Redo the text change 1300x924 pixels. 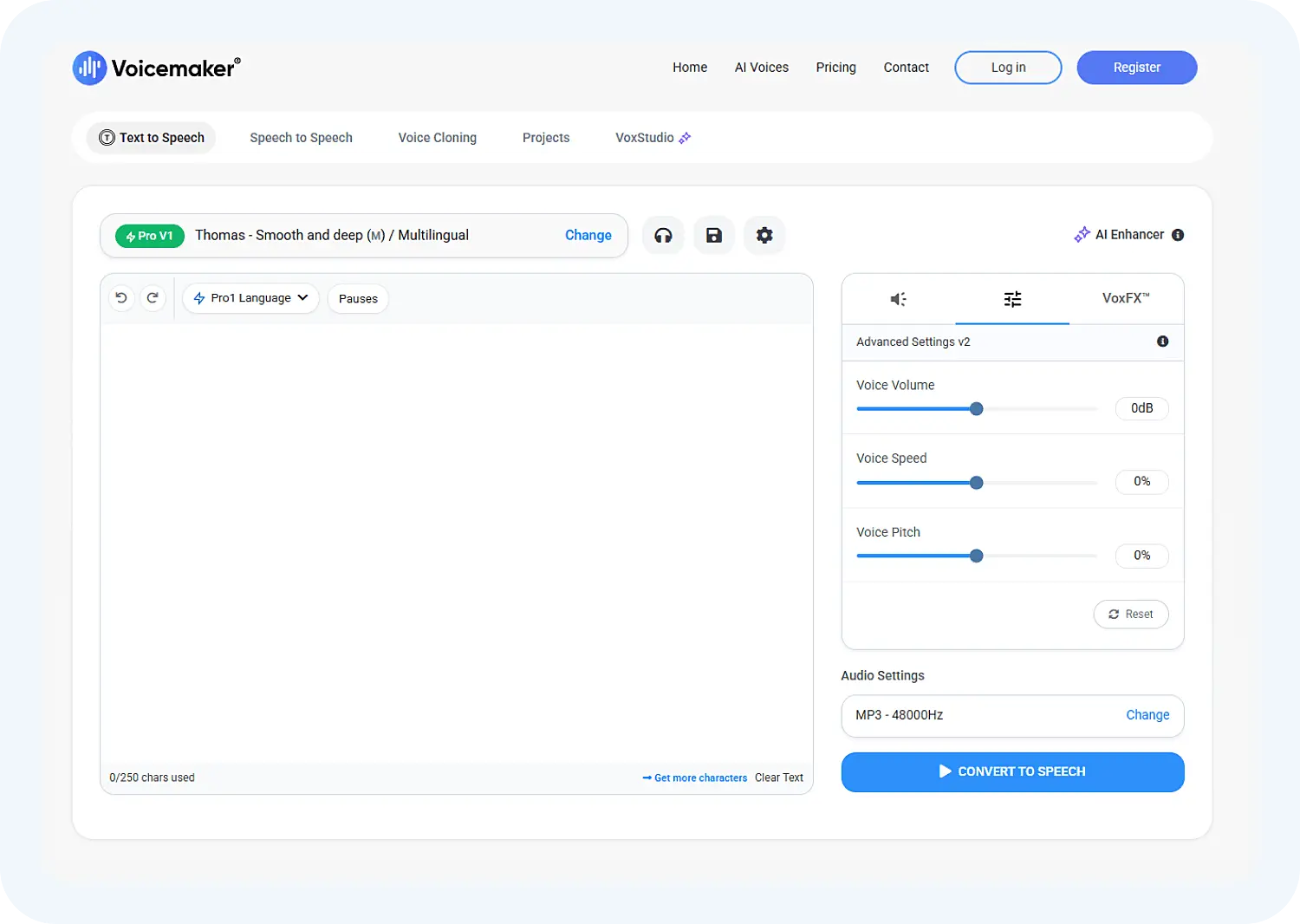point(153,297)
